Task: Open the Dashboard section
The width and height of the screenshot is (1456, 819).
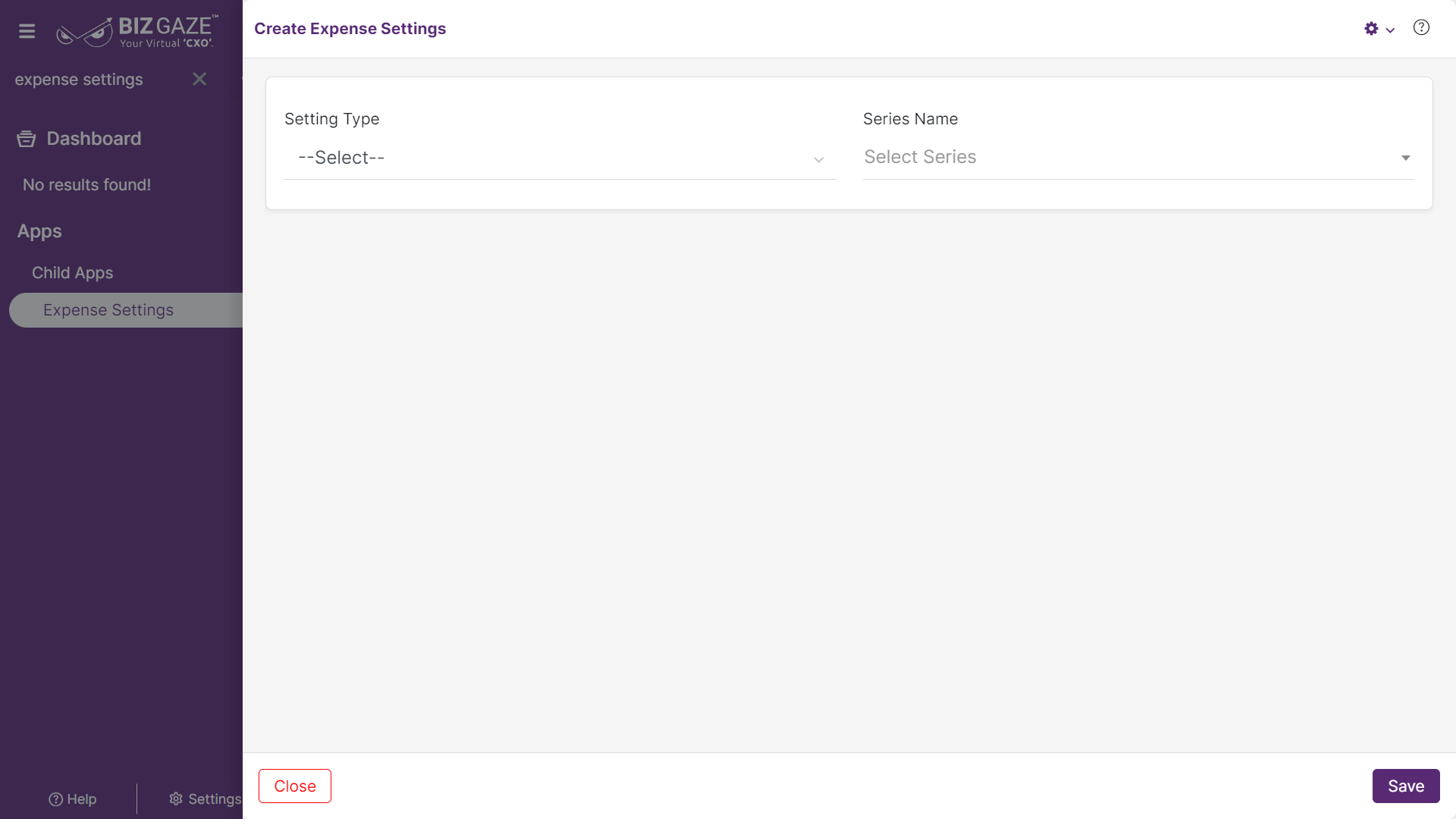Action: (93, 139)
